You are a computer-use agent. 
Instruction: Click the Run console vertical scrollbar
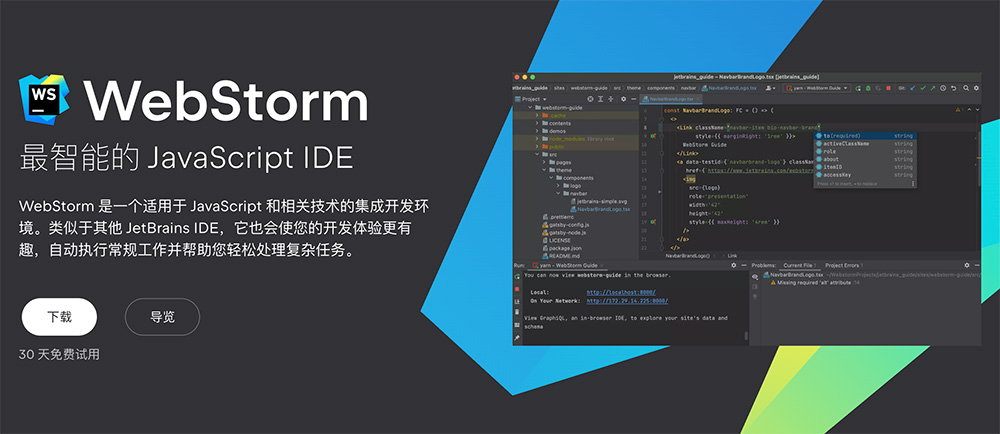(746, 336)
